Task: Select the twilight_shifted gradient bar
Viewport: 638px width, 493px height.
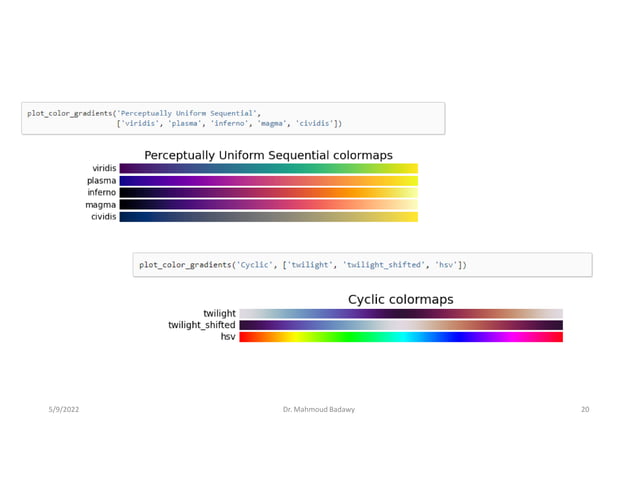Action: pos(400,325)
